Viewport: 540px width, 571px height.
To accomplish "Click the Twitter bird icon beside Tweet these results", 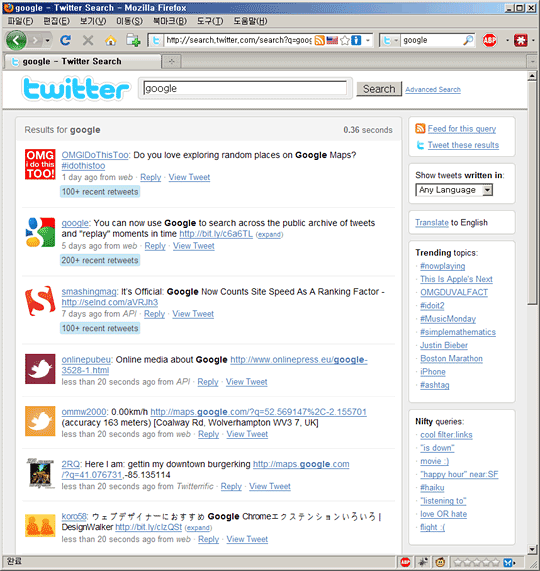I will pos(420,145).
